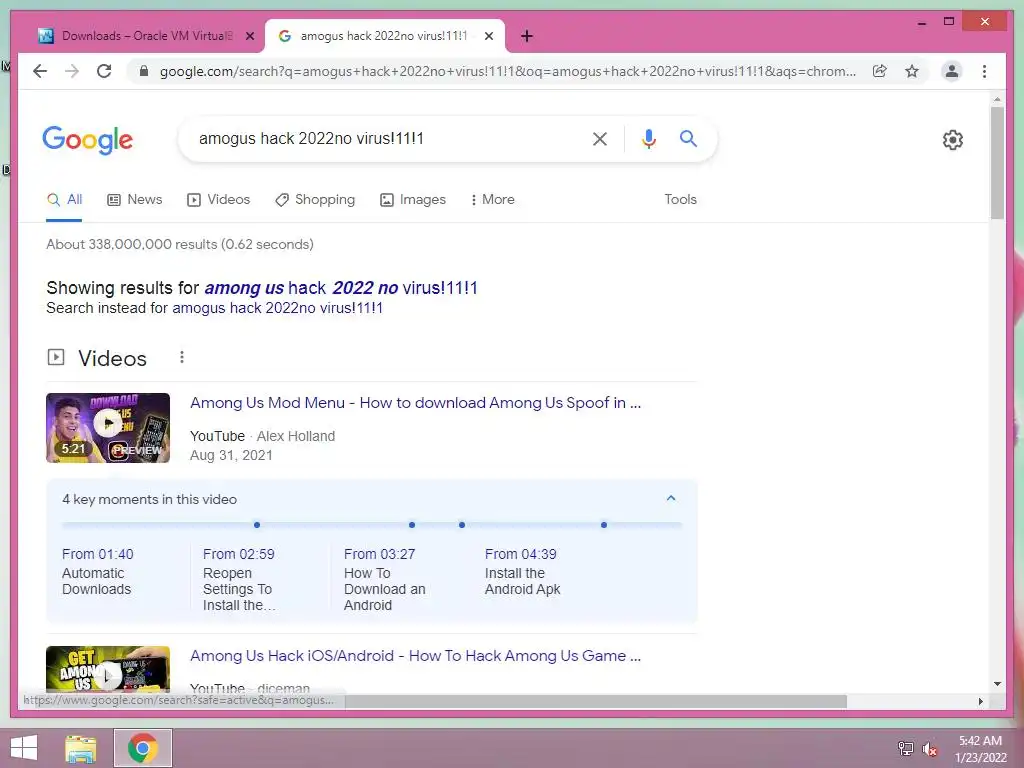Expand More search categories
This screenshot has height=768, width=1024.
(492, 200)
